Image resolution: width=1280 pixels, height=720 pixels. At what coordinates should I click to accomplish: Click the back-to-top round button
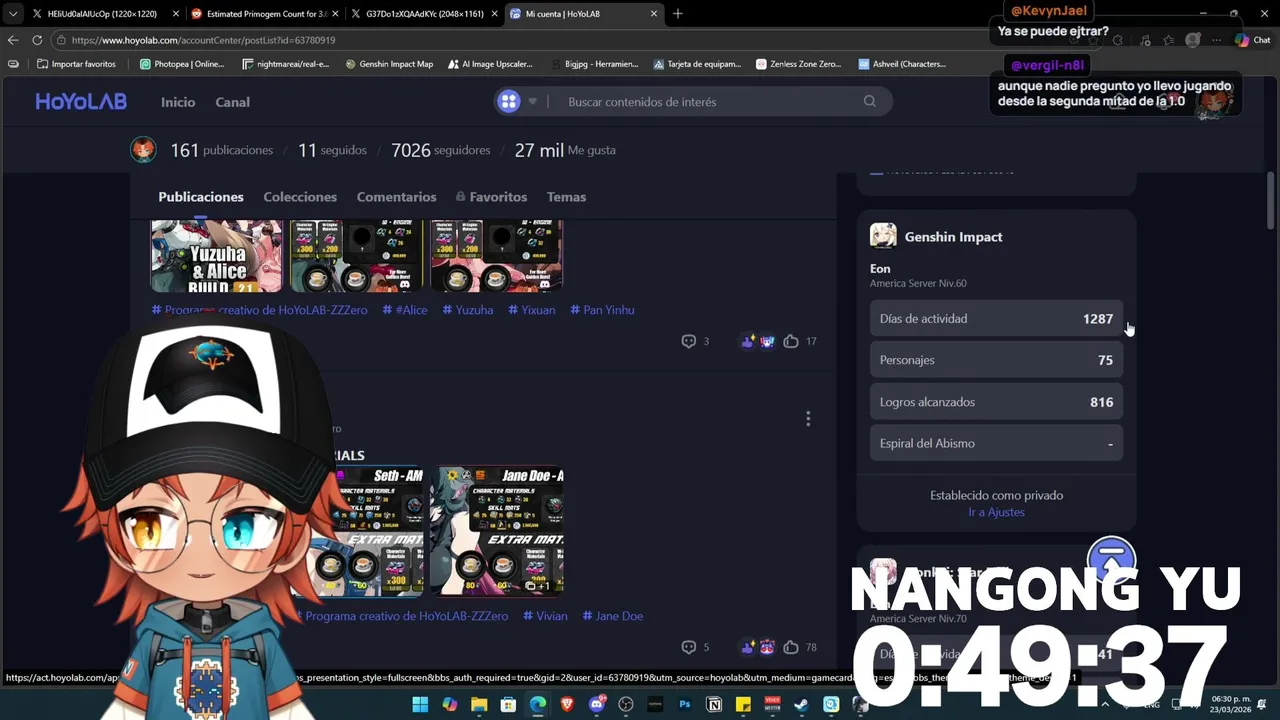point(1111,561)
